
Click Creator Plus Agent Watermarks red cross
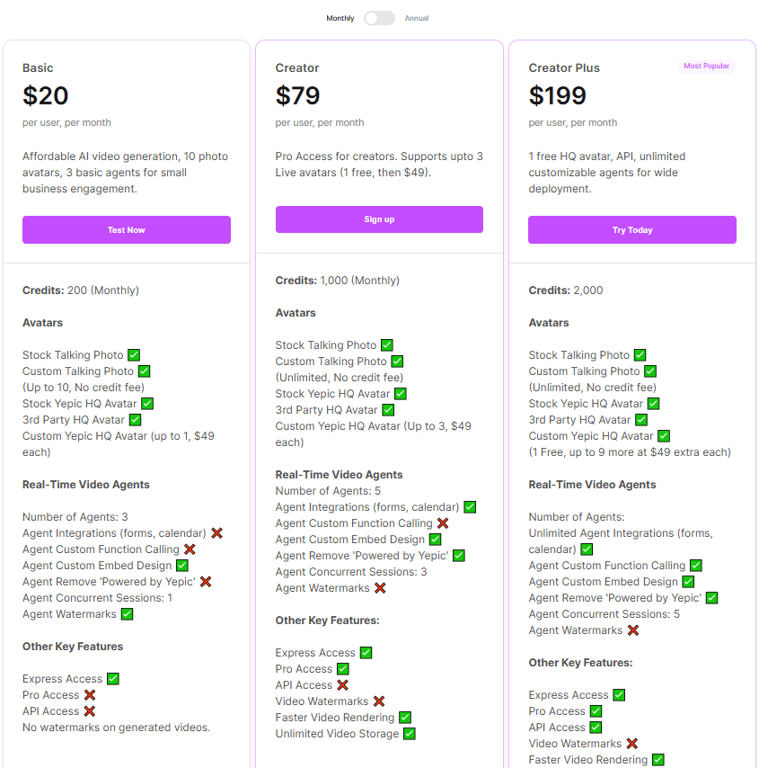tap(633, 630)
